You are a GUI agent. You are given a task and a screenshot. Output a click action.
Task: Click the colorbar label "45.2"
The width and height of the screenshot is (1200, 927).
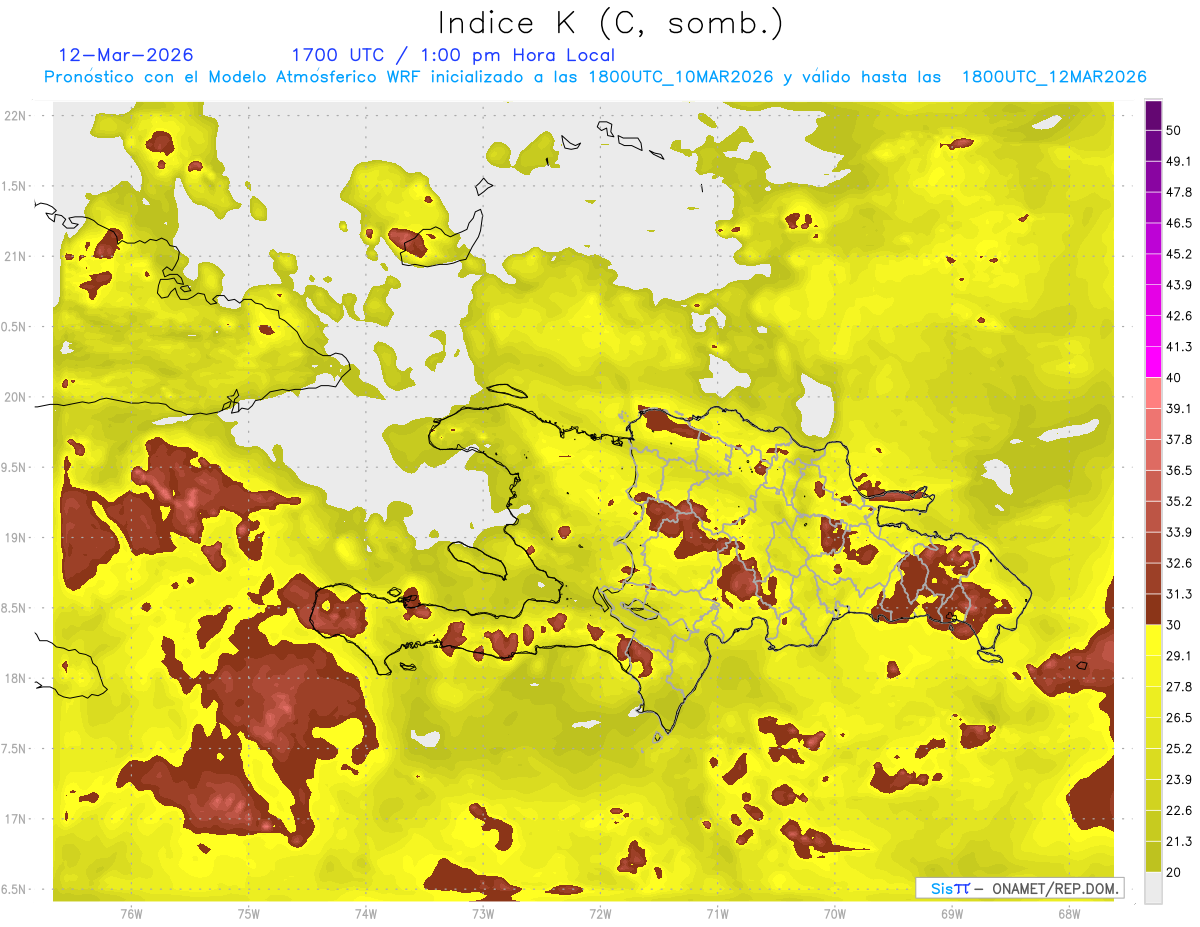pos(1179,254)
